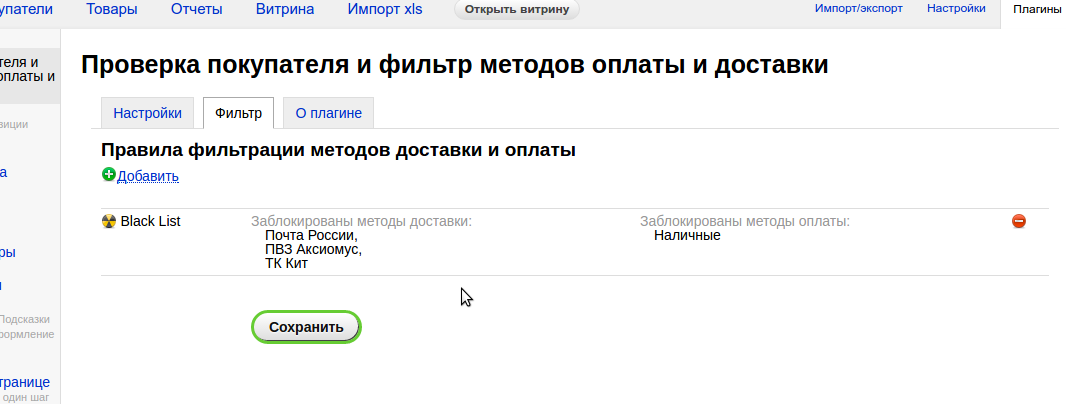The image size is (1066, 404).
Task: Delete the Black List rule via red icon
Action: (1018, 221)
